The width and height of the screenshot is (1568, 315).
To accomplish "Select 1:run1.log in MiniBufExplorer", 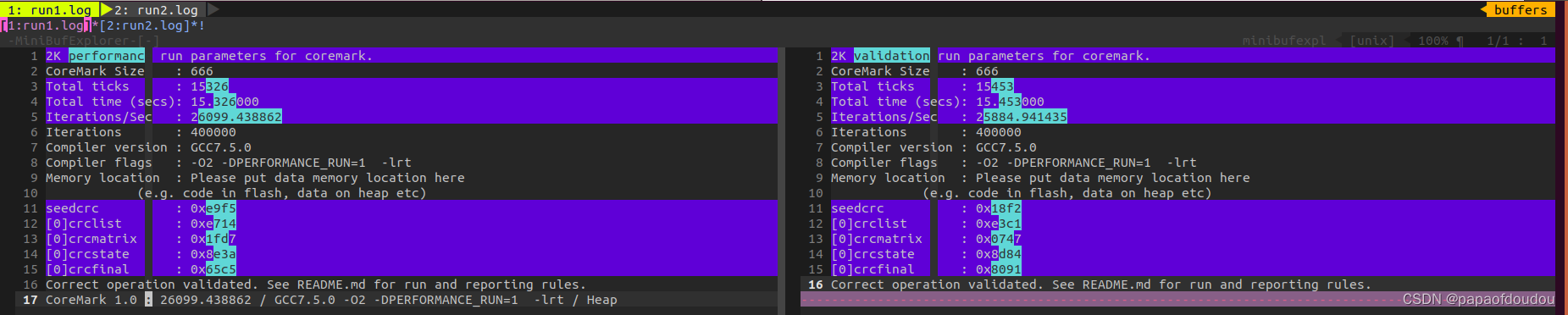I will click(47, 25).
